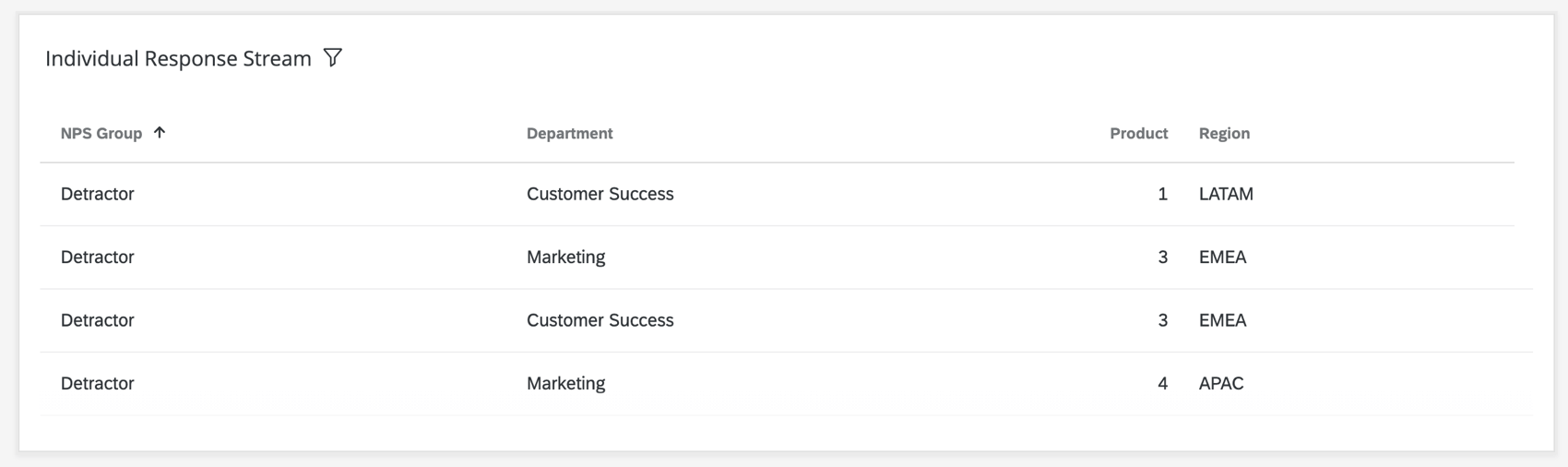Click the filter funnel icon
The image size is (1568, 467).
click(x=333, y=58)
